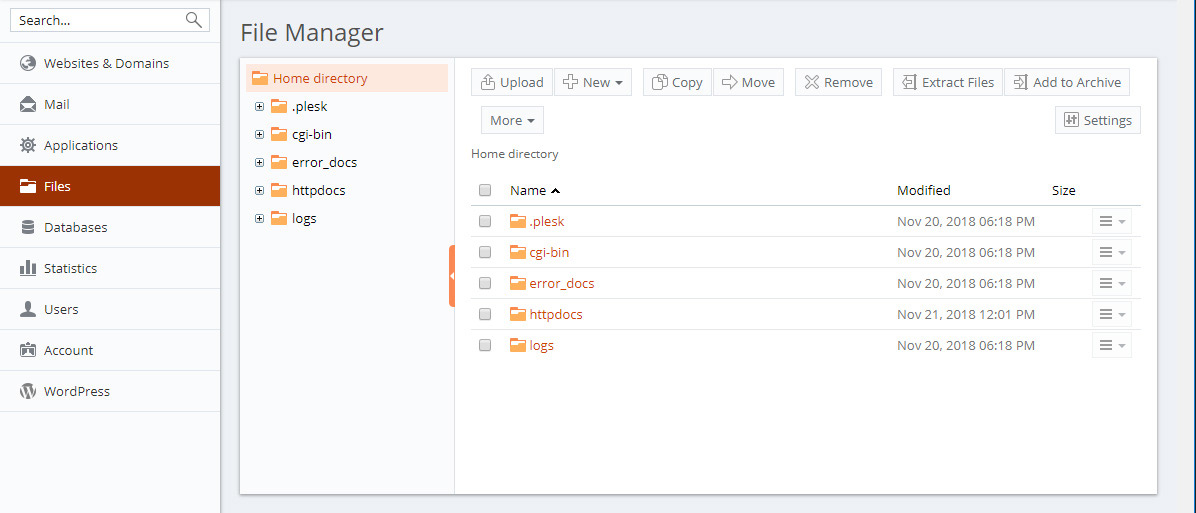Viewport: 1196px width, 513px height.
Task: Select the .plesk folder checkbox
Action: coord(485,221)
